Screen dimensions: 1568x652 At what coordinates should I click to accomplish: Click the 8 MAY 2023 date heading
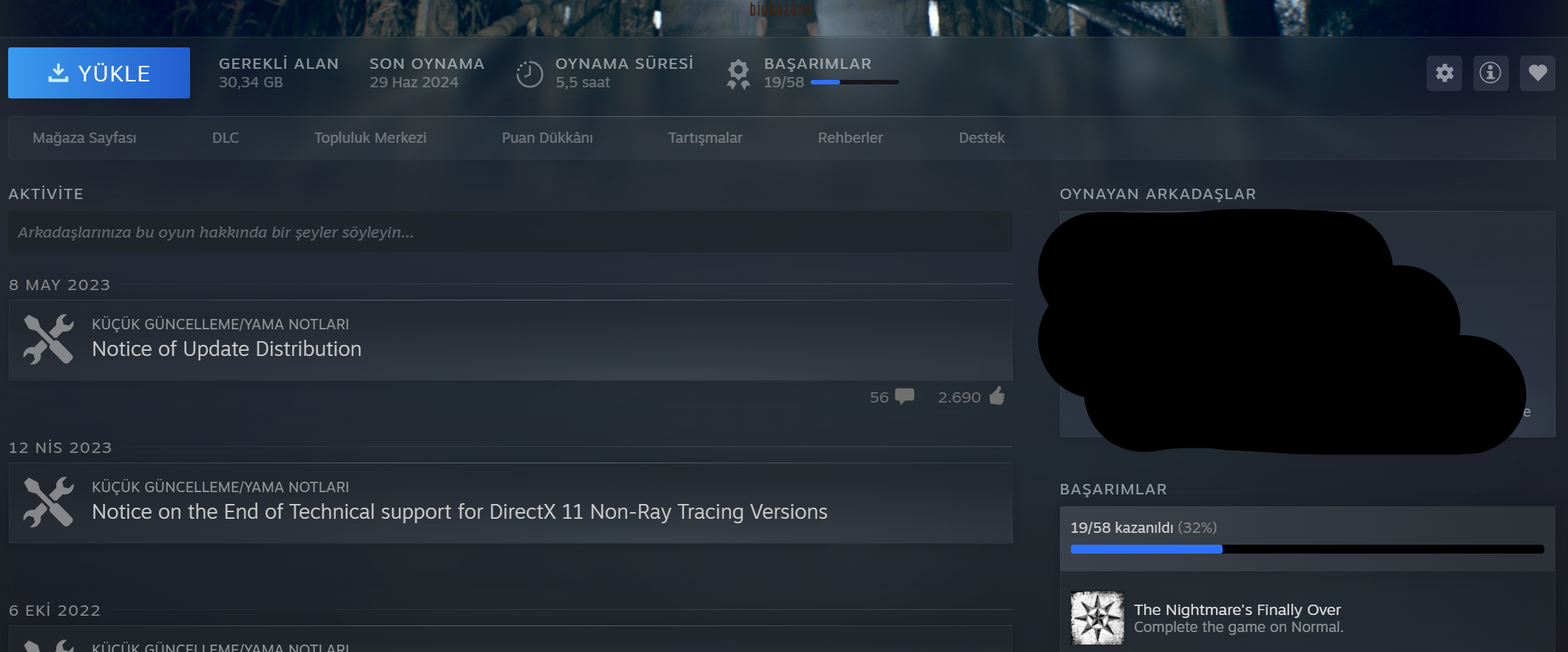tap(59, 285)
